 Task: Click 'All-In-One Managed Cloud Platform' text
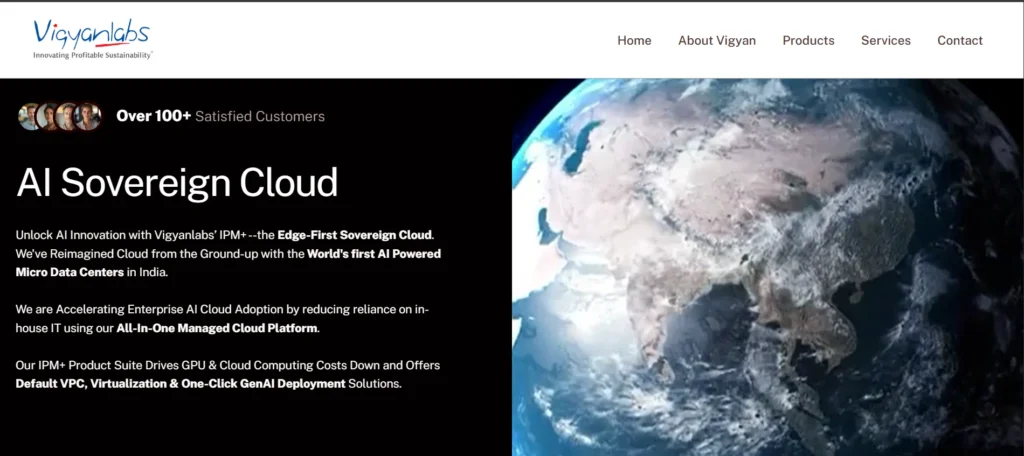217,328
